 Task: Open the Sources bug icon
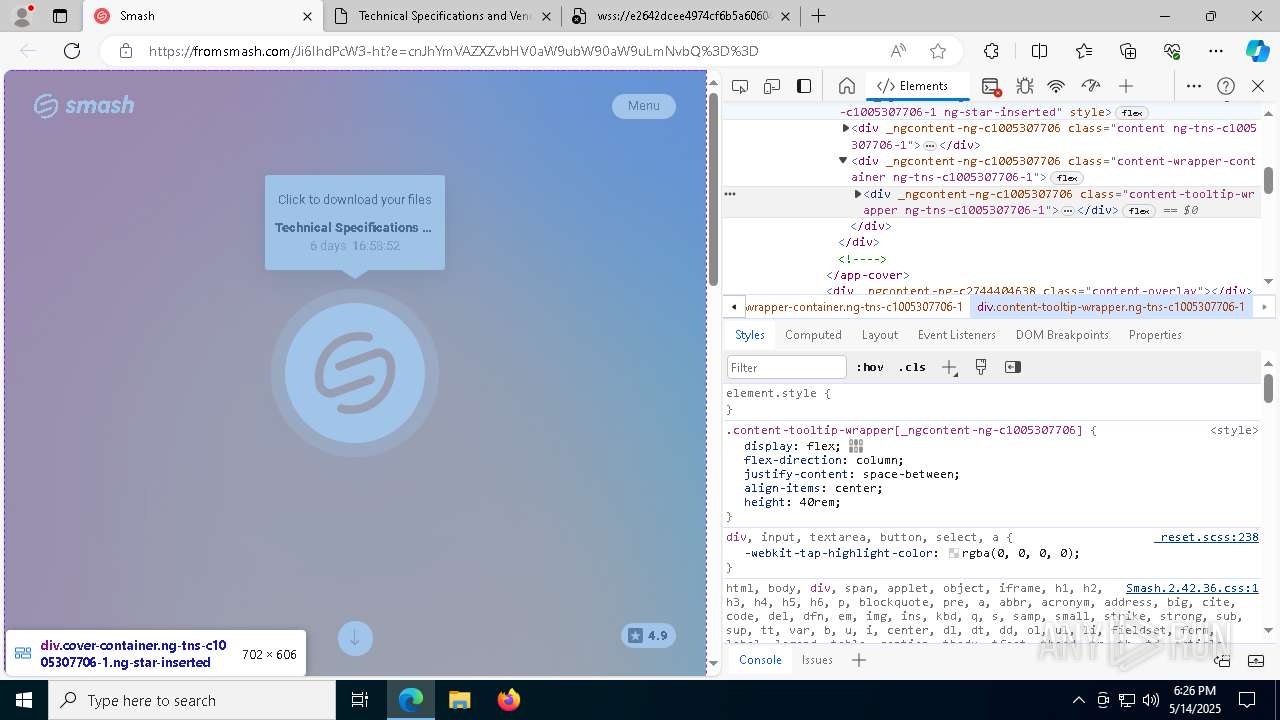(x=1024, y=86)
